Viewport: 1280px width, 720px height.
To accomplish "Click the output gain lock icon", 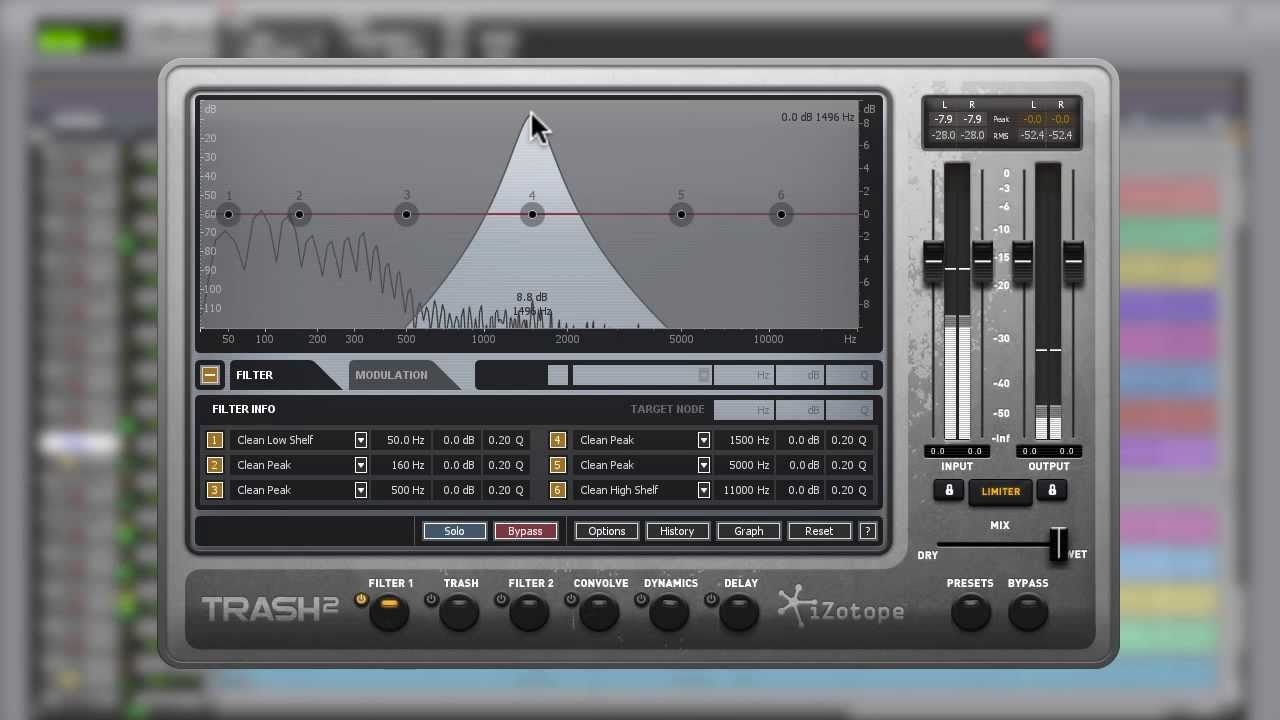I will coord(1051,491).
